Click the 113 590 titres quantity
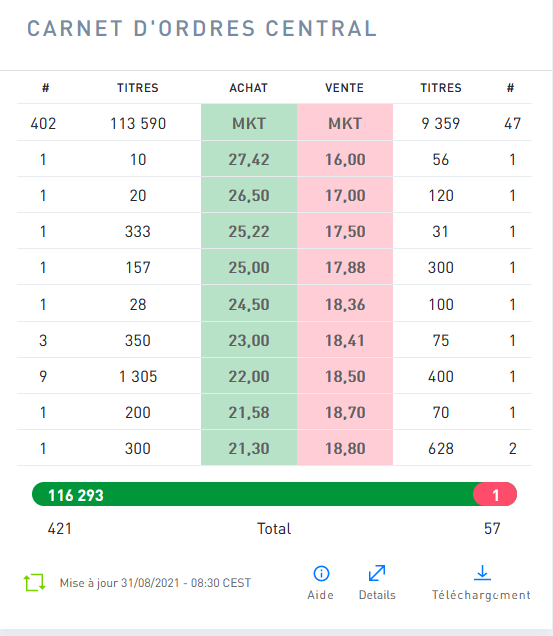The image size is (553, 636). pos(138,123)
